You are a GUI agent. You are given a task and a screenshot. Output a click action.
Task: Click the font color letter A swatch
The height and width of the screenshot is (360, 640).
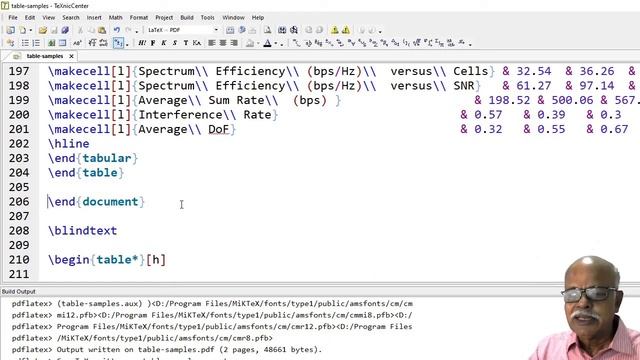tap(267, 43)
